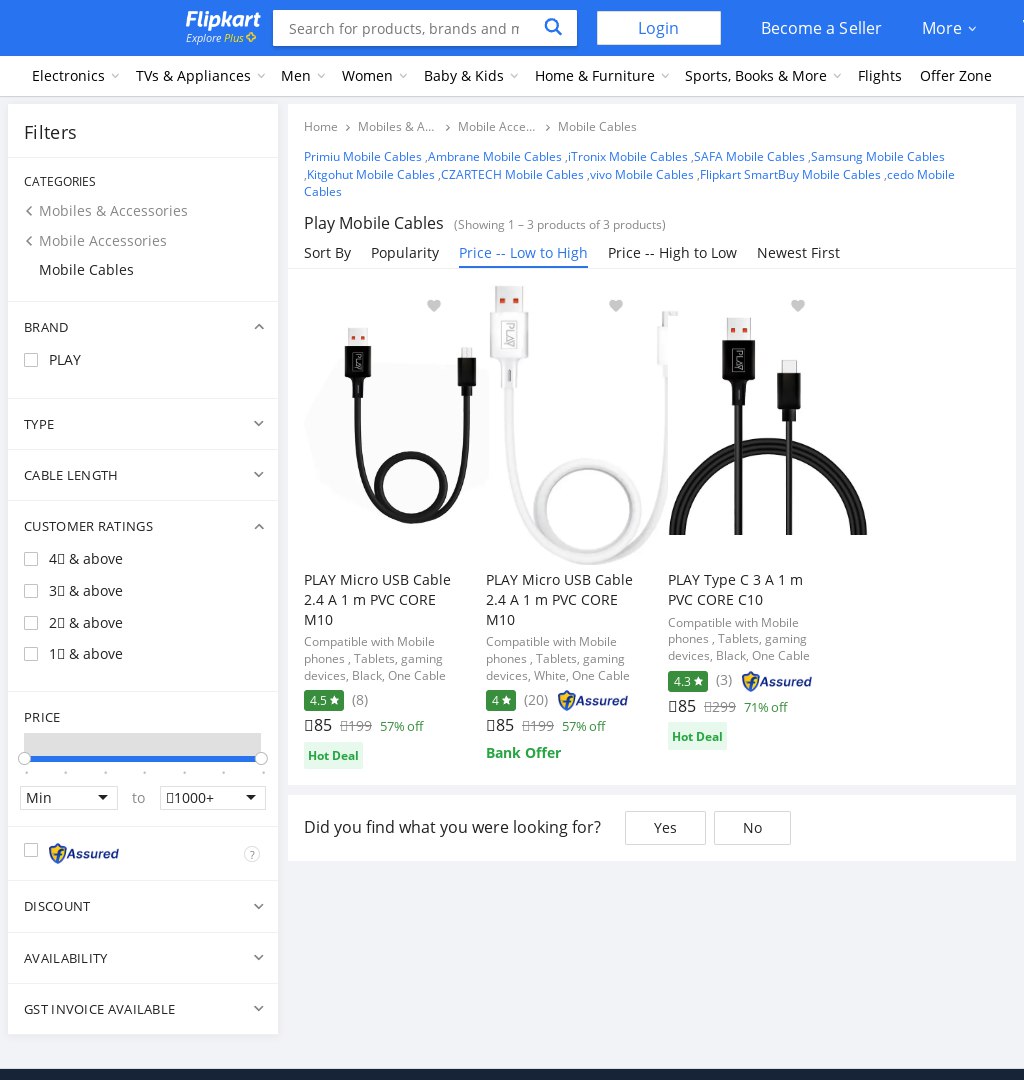Click the Assured help question mark icon
1024x1080 pixels.
click(x=252, y=854)
